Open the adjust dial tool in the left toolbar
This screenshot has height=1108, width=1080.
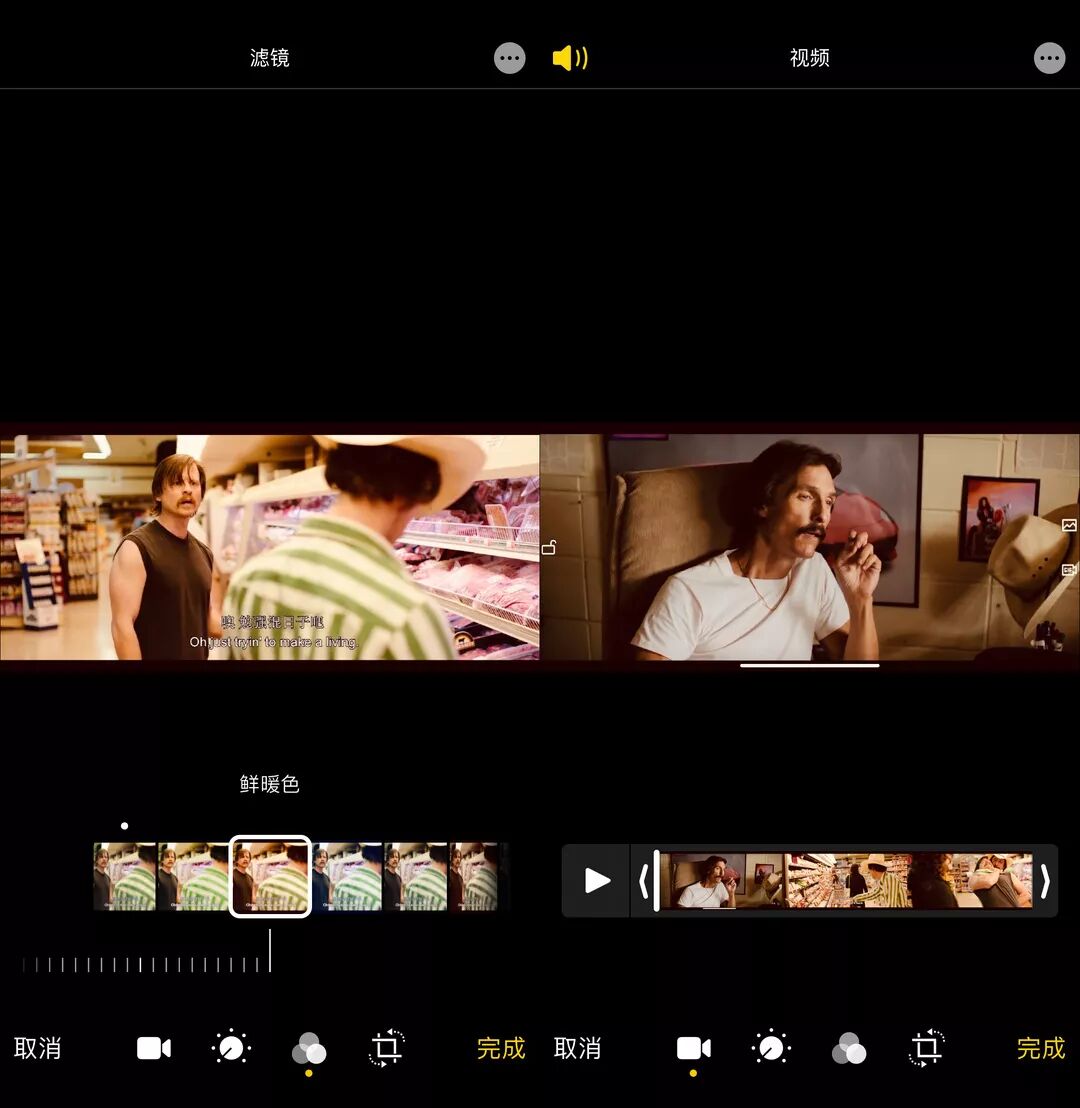[231, 1048]
